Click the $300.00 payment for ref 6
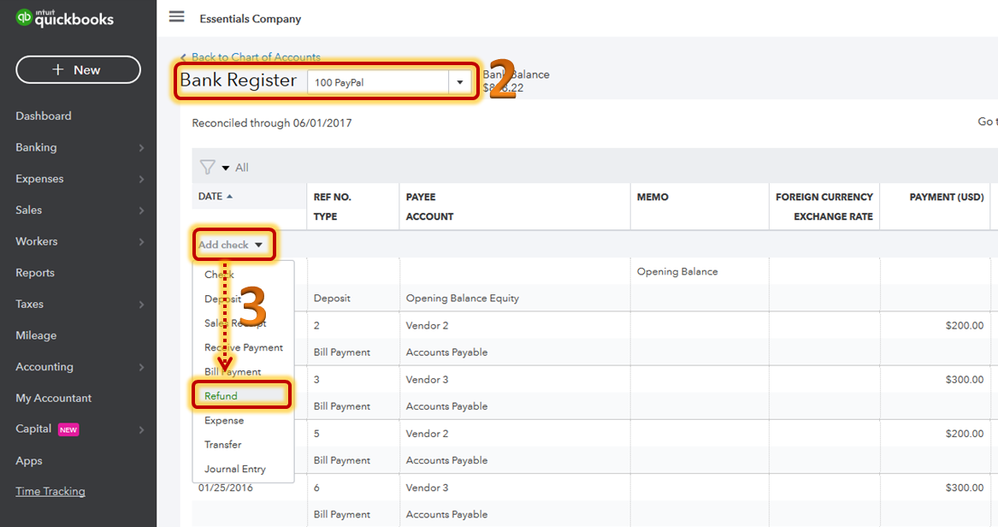Screen dimensions: 998x527 coord(965,488)
